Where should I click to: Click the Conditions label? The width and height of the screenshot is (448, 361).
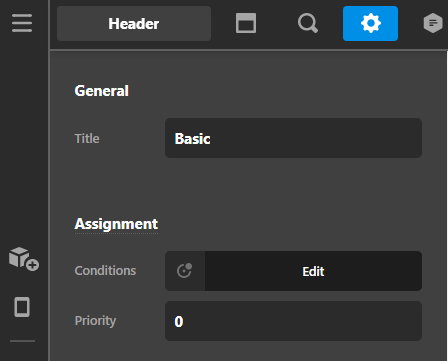click(105, 271)
